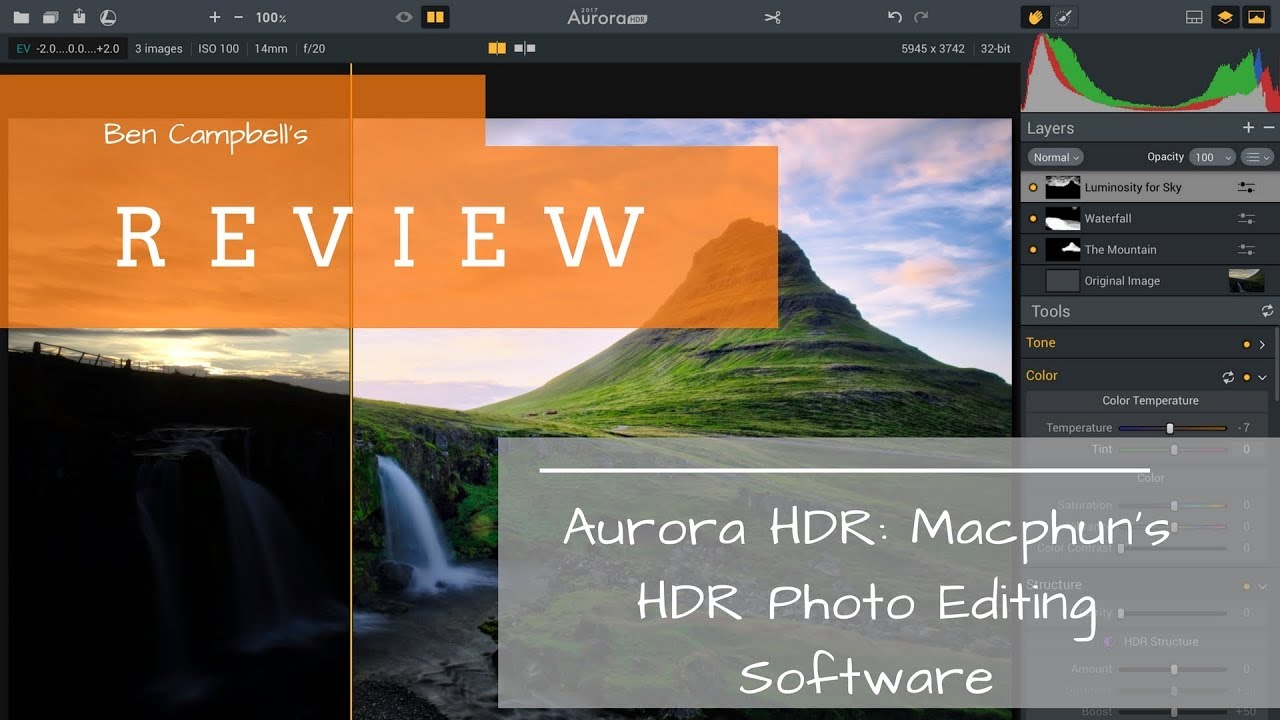Click the 'ISO 100' info text
Viewport: 1280px width, 720px height.
(x=218, y=48)
